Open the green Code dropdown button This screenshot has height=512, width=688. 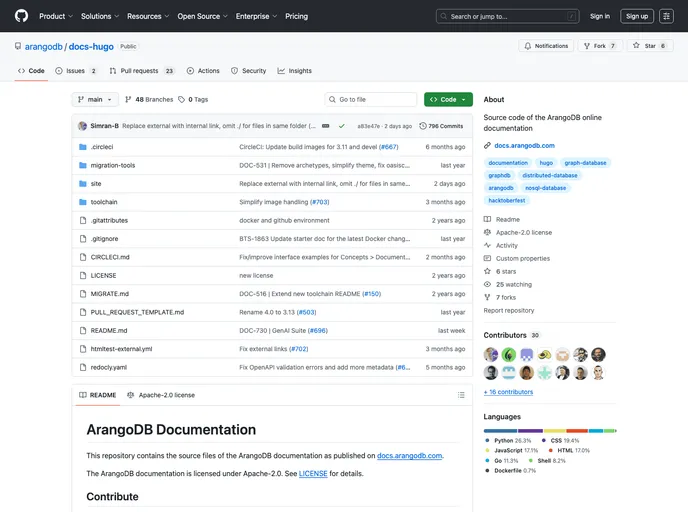(448, 100)
